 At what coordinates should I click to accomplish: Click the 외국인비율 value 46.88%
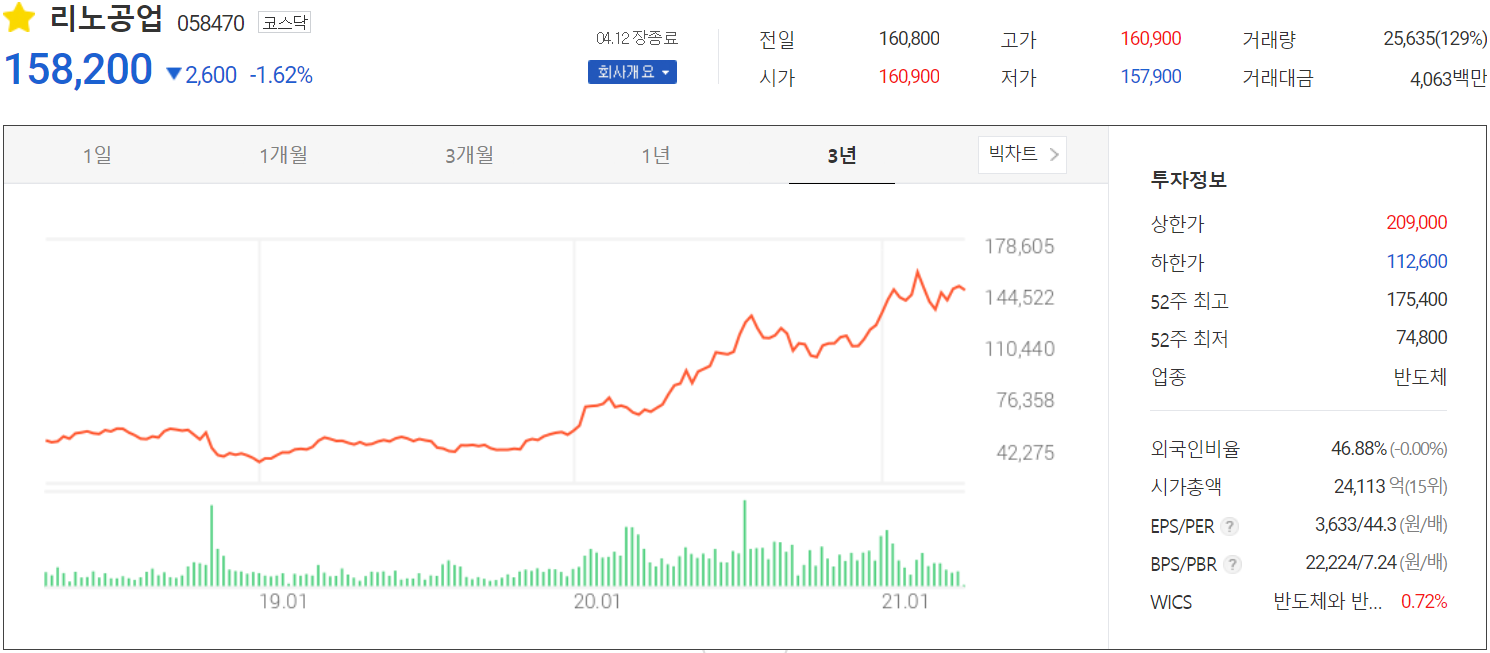(x=1359, y=449)
